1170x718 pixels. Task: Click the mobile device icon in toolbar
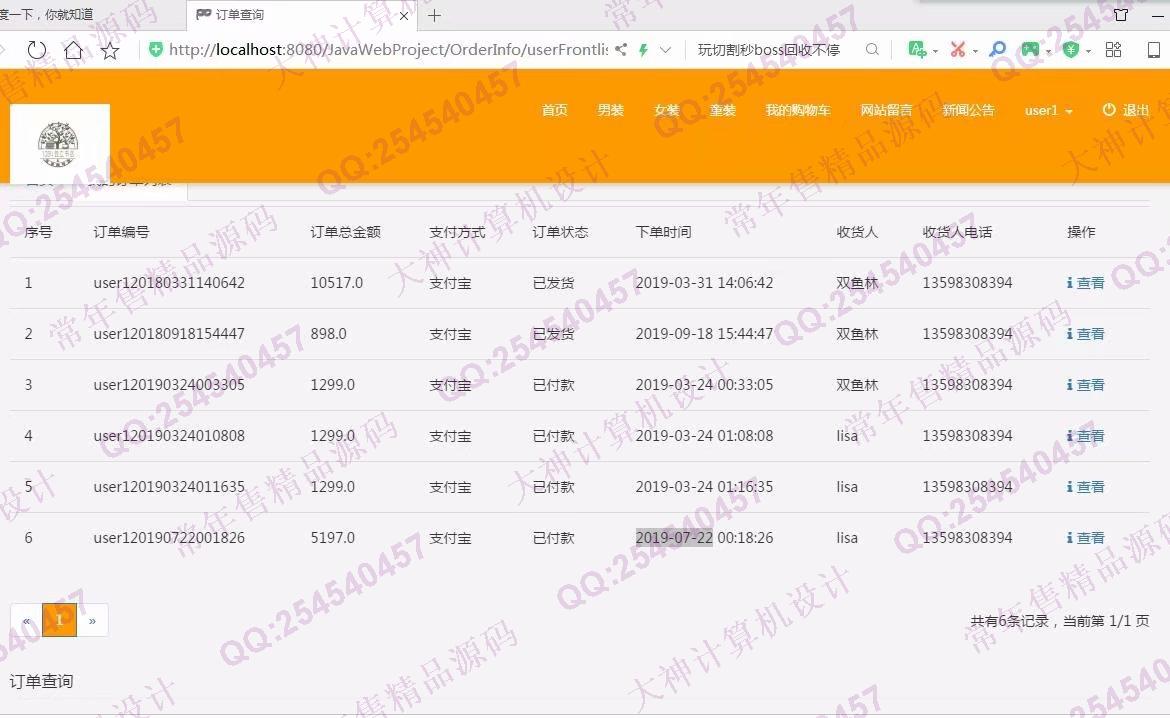[x=1154, y=50]
